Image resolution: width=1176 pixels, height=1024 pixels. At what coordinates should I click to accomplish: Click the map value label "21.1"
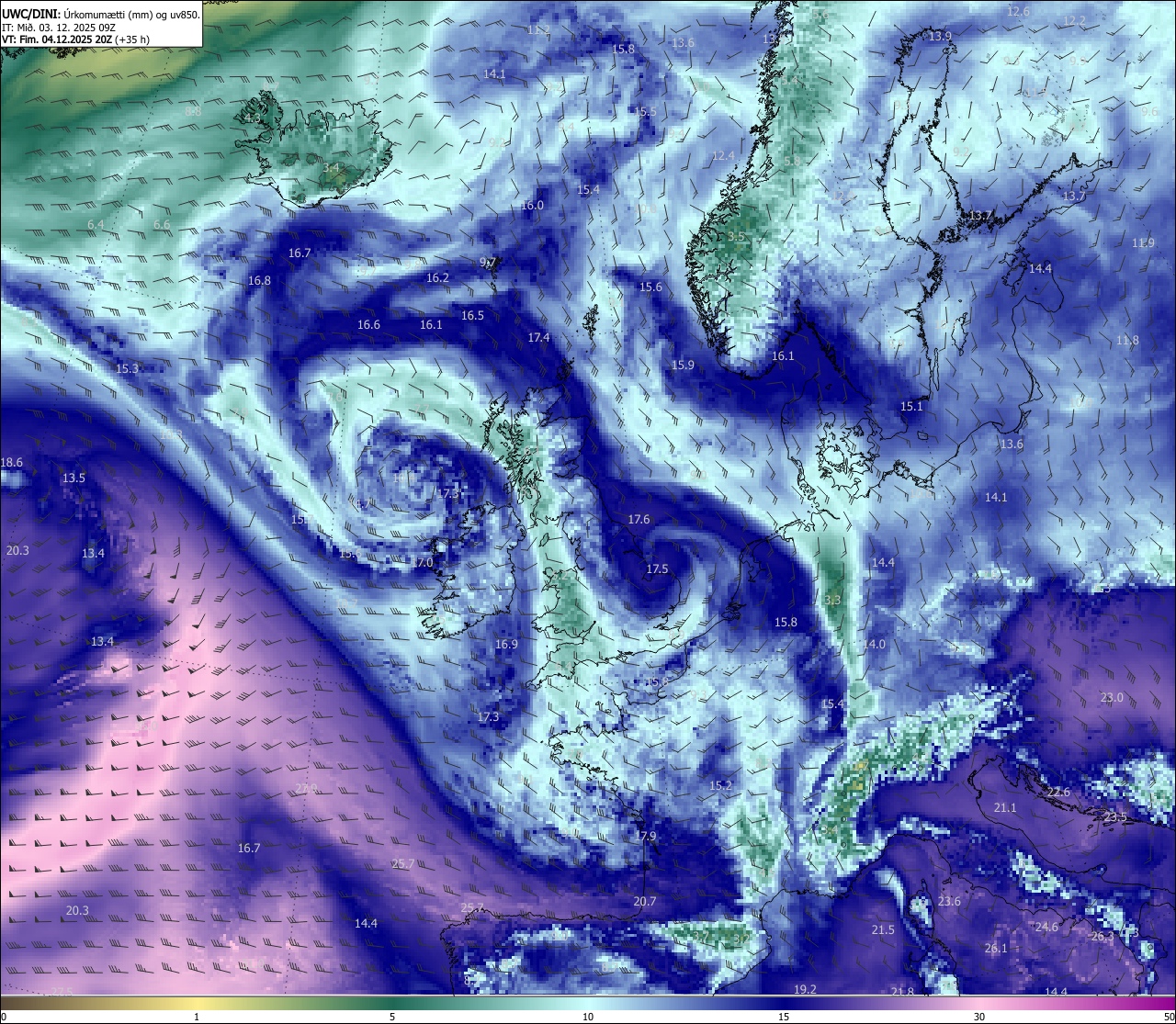click(1005, 808)
